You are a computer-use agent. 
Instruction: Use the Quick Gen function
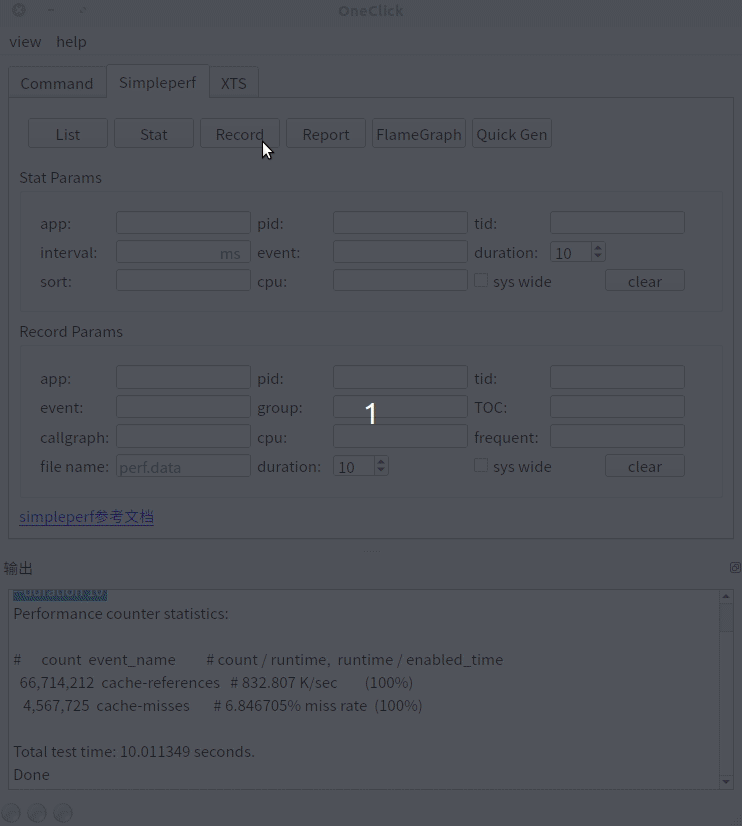click(x=511, y=133)
